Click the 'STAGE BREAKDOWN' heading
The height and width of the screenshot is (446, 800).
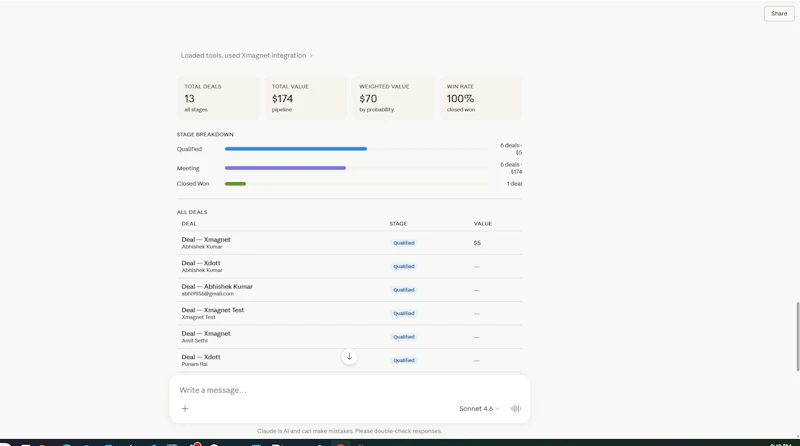coord(205,134)
